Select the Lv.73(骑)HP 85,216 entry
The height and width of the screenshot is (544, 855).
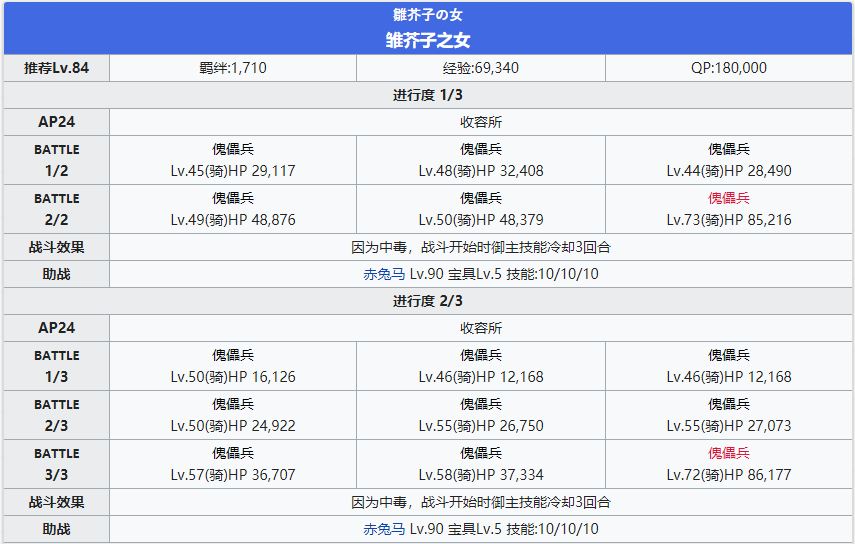pyautogui.click(x=728, y=220)
